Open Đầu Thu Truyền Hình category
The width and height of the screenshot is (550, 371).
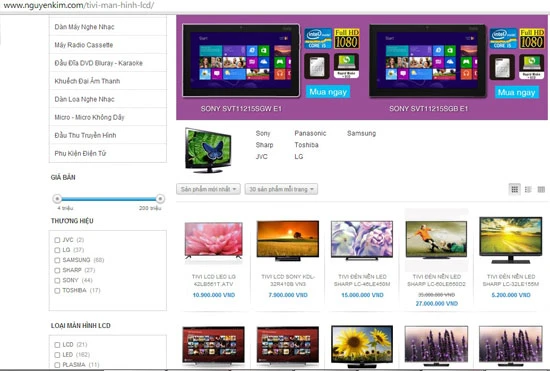coord(108,135)
